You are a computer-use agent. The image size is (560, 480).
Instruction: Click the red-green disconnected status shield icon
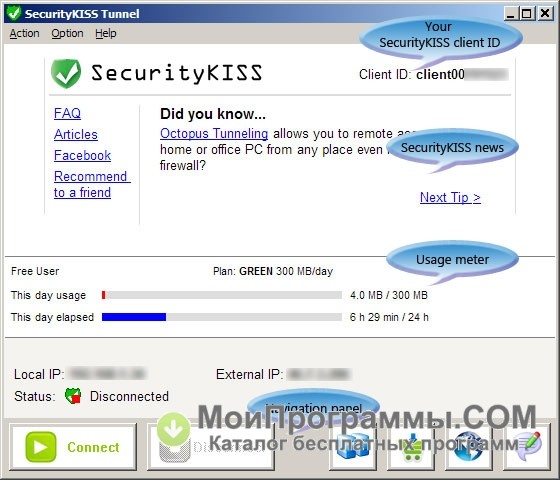click(x=73, y=396)
